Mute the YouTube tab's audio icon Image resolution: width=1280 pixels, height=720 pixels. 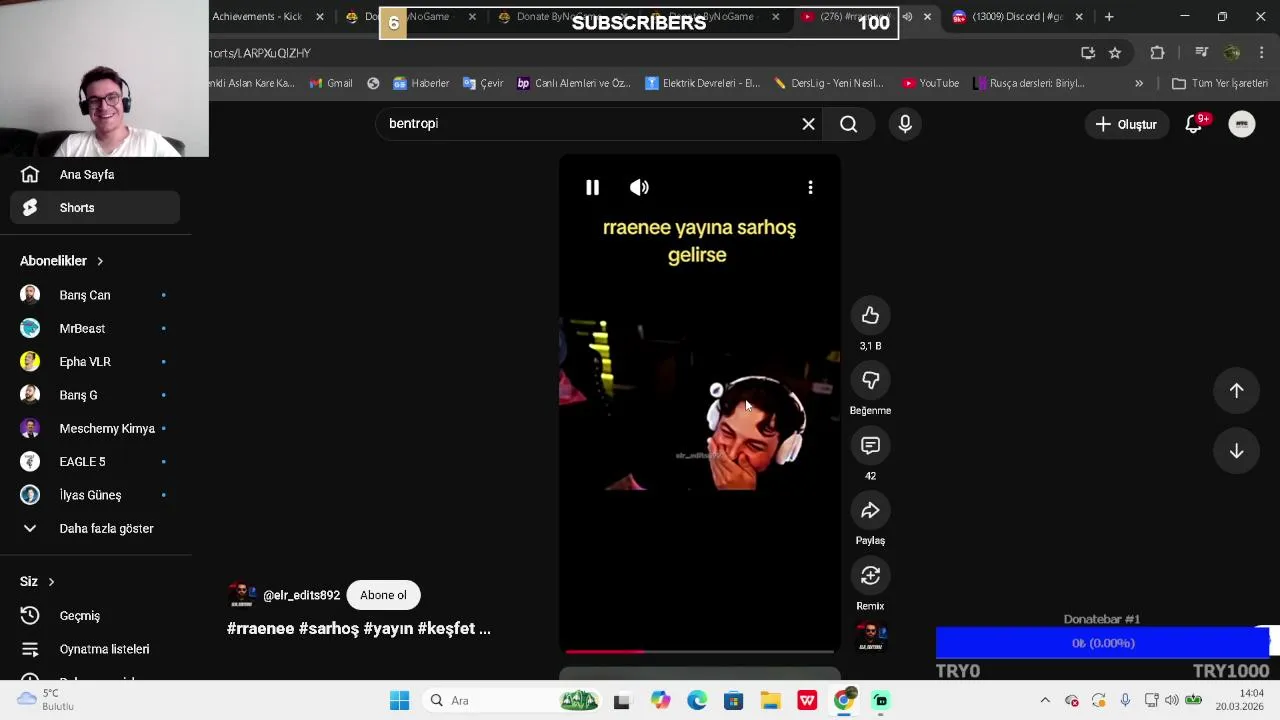point(907,16)
